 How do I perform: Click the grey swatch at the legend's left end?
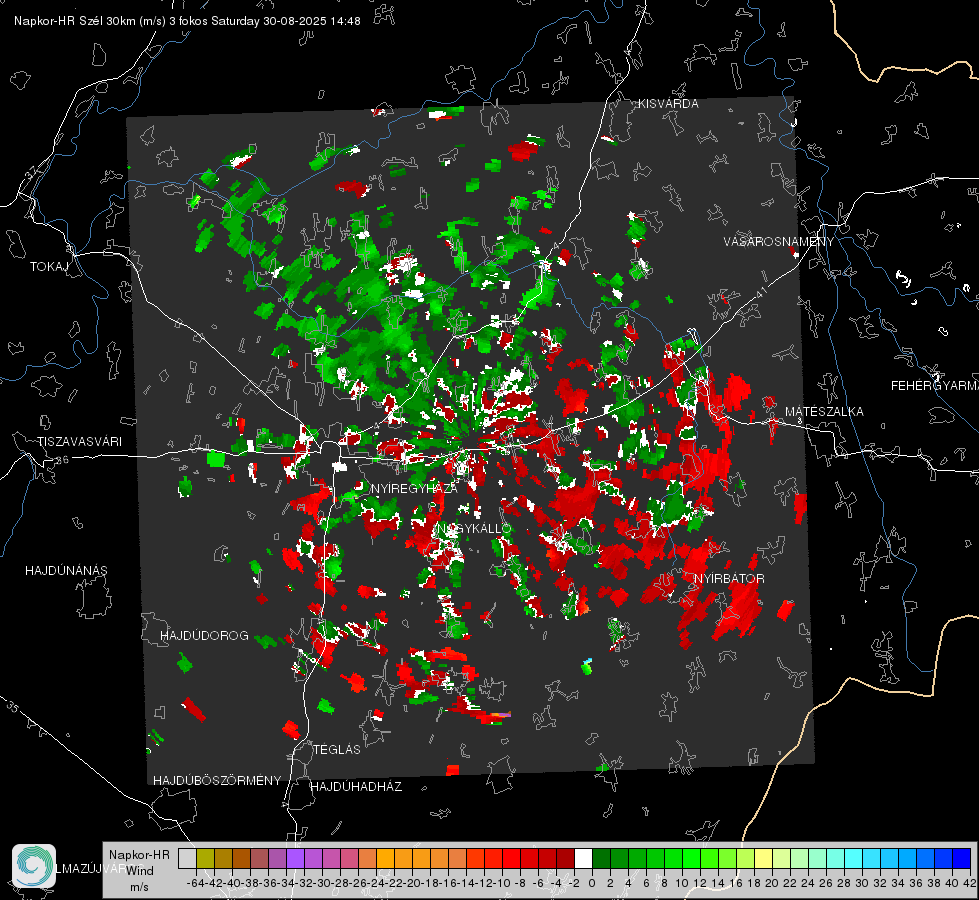(187, 859)
